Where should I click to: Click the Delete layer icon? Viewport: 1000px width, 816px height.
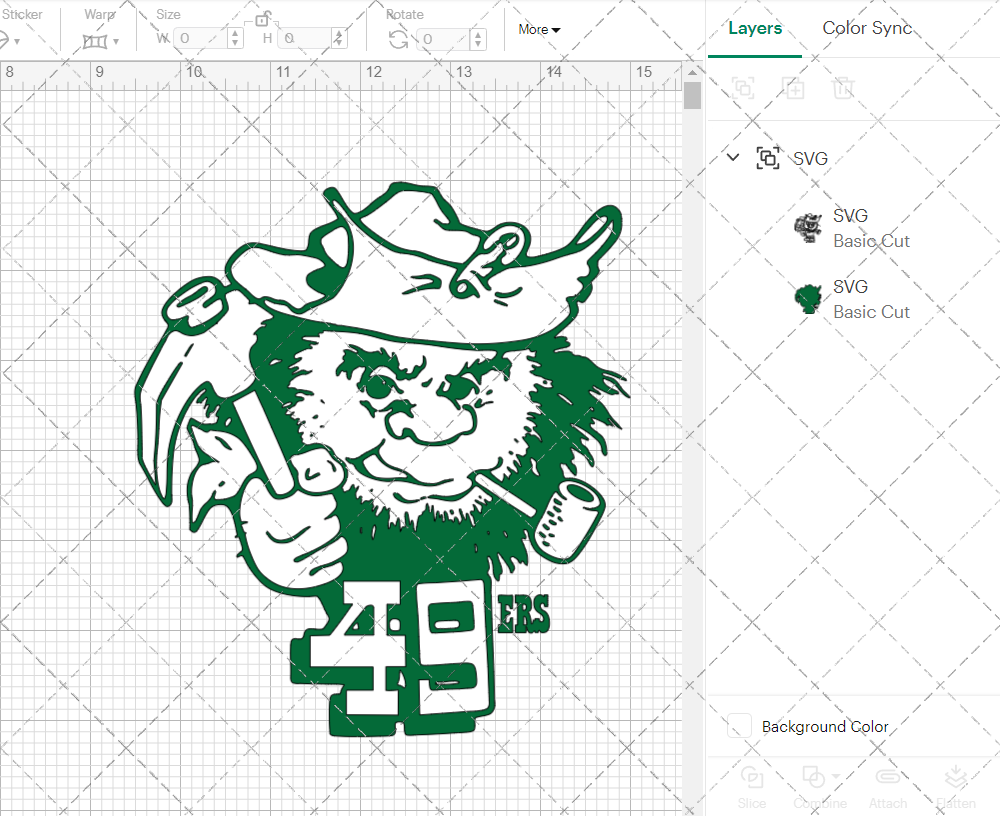(x=844, y=88)
